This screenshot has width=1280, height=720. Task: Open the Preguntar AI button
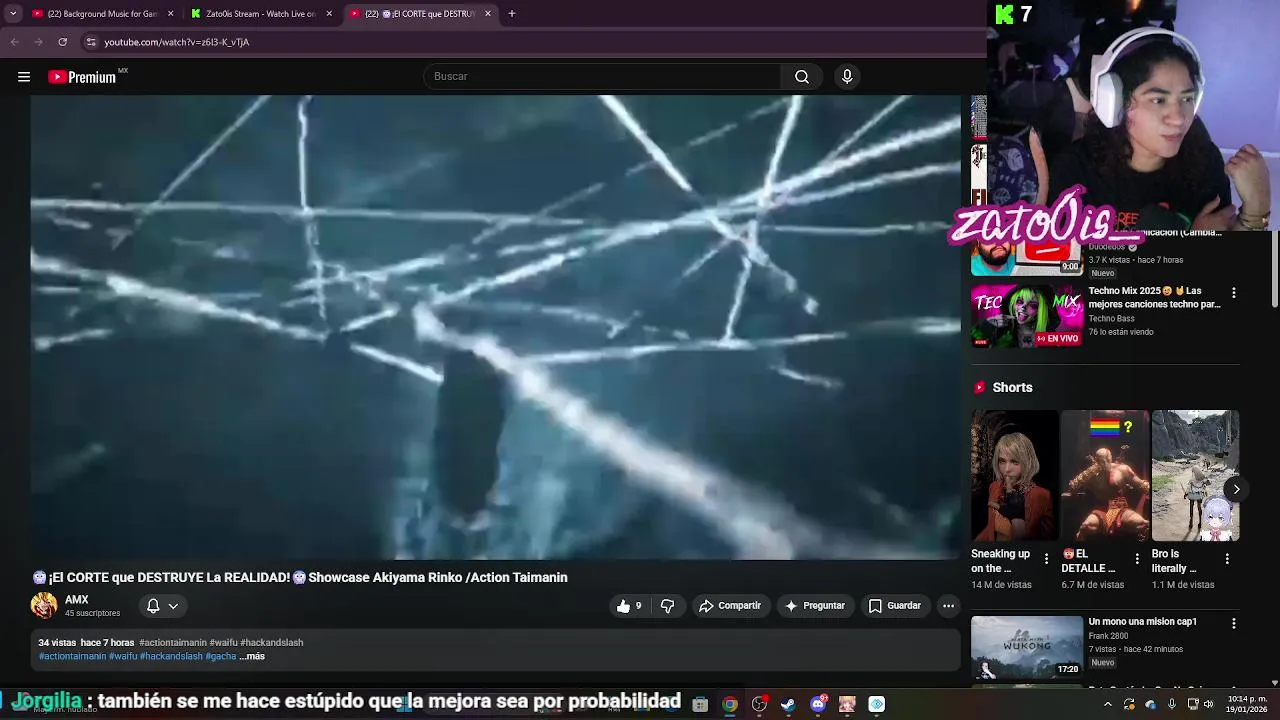[x=815, y=606]
